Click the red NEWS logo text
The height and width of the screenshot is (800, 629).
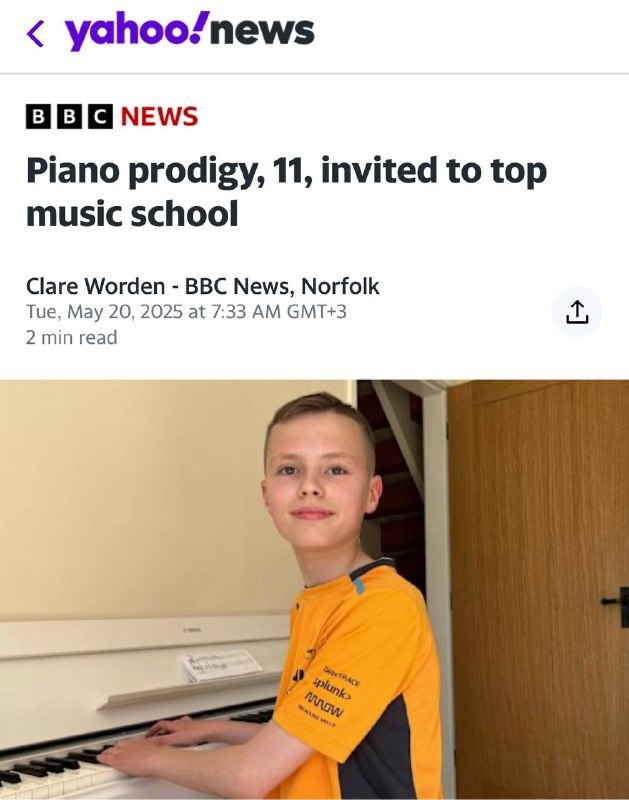(159, 117)
